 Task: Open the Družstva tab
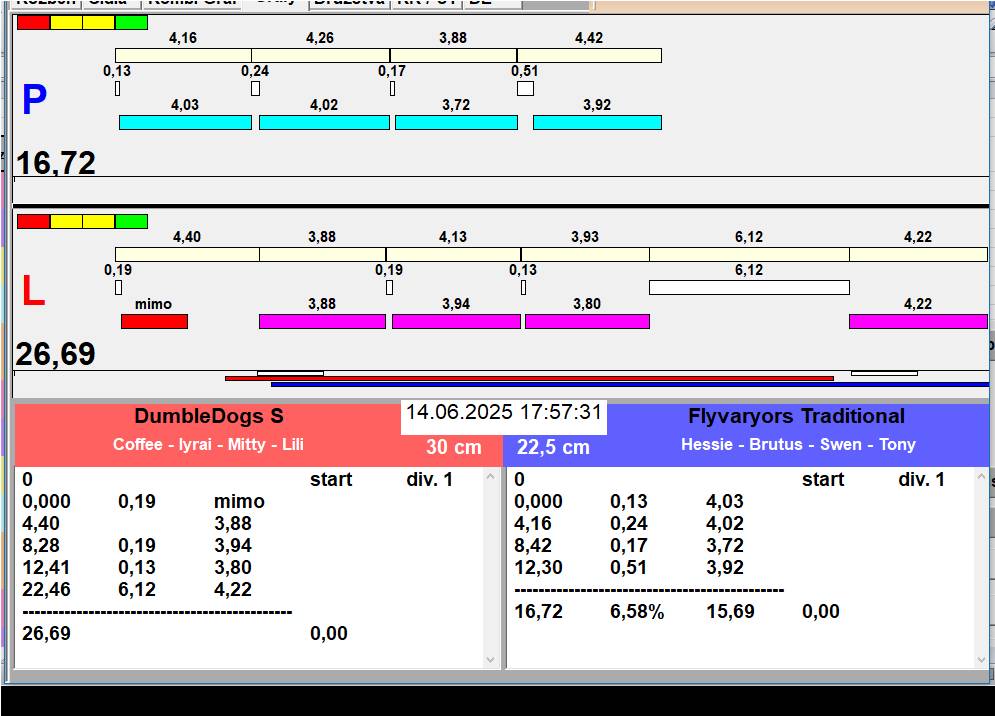[347, 3]
